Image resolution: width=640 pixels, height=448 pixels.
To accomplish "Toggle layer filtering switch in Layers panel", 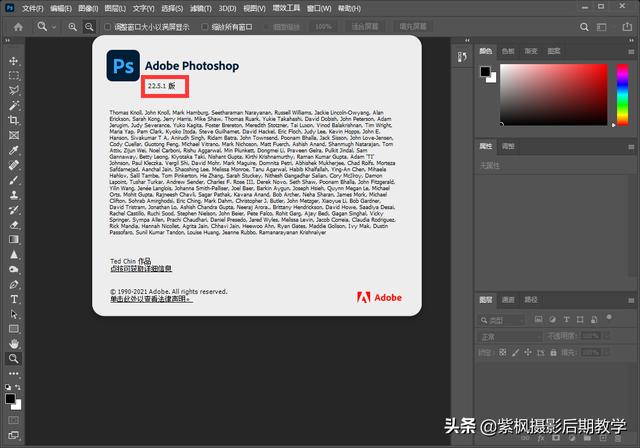I will click(609, 317).
